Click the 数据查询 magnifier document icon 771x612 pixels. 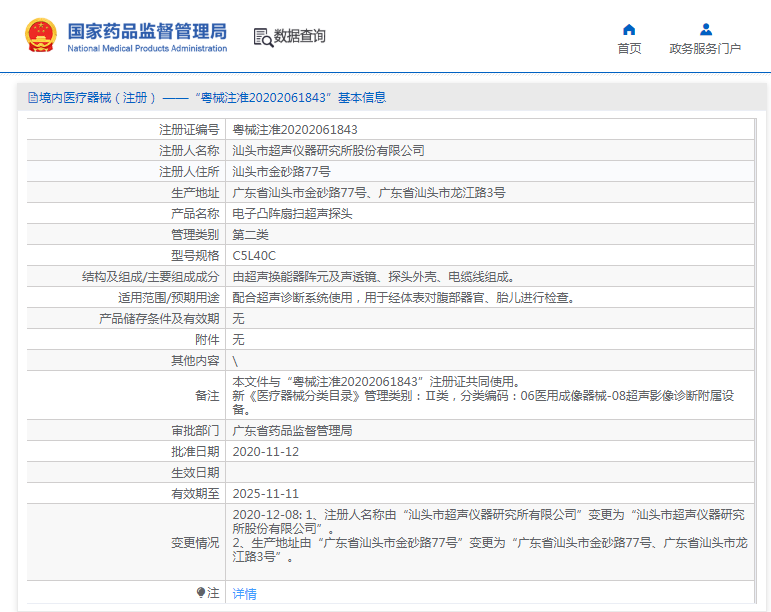(263, 37)
